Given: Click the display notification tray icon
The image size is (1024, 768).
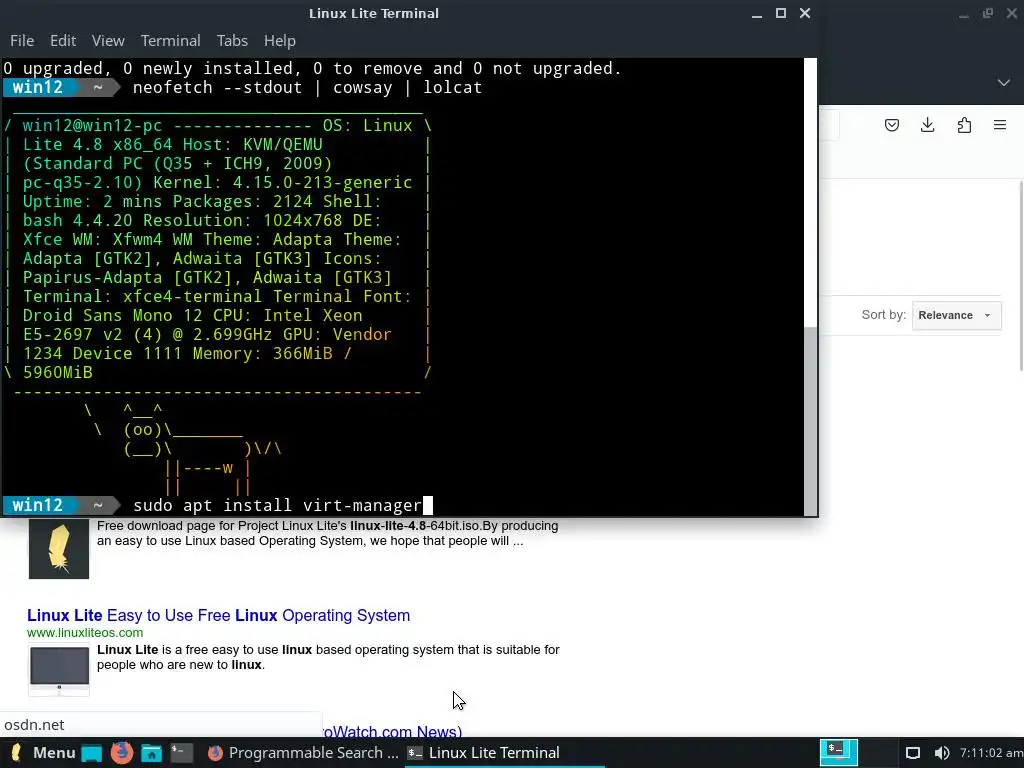Looking at the screenshot, I should click(x=913, y=753).
